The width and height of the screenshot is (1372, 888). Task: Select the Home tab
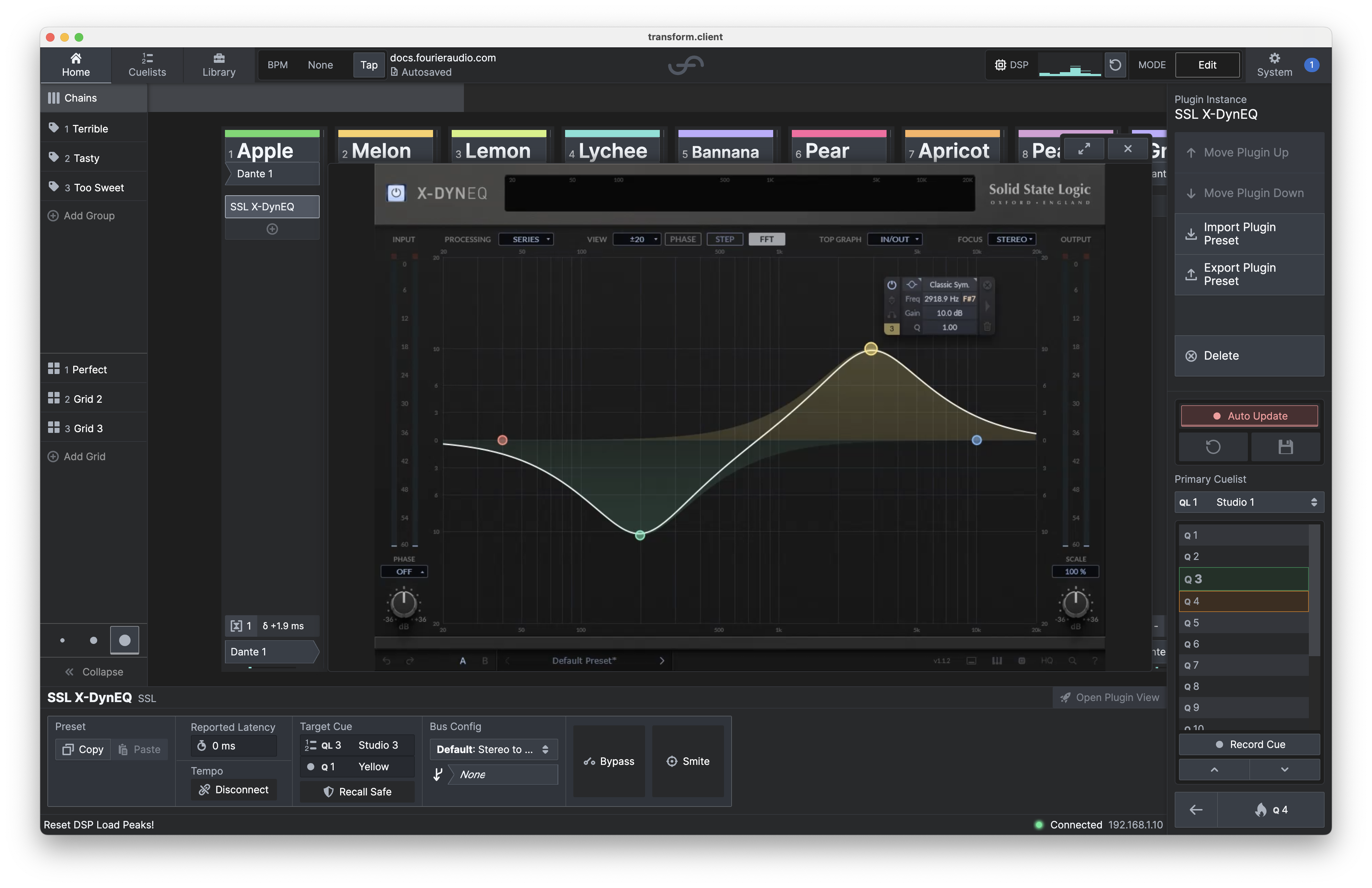(75, 65)
